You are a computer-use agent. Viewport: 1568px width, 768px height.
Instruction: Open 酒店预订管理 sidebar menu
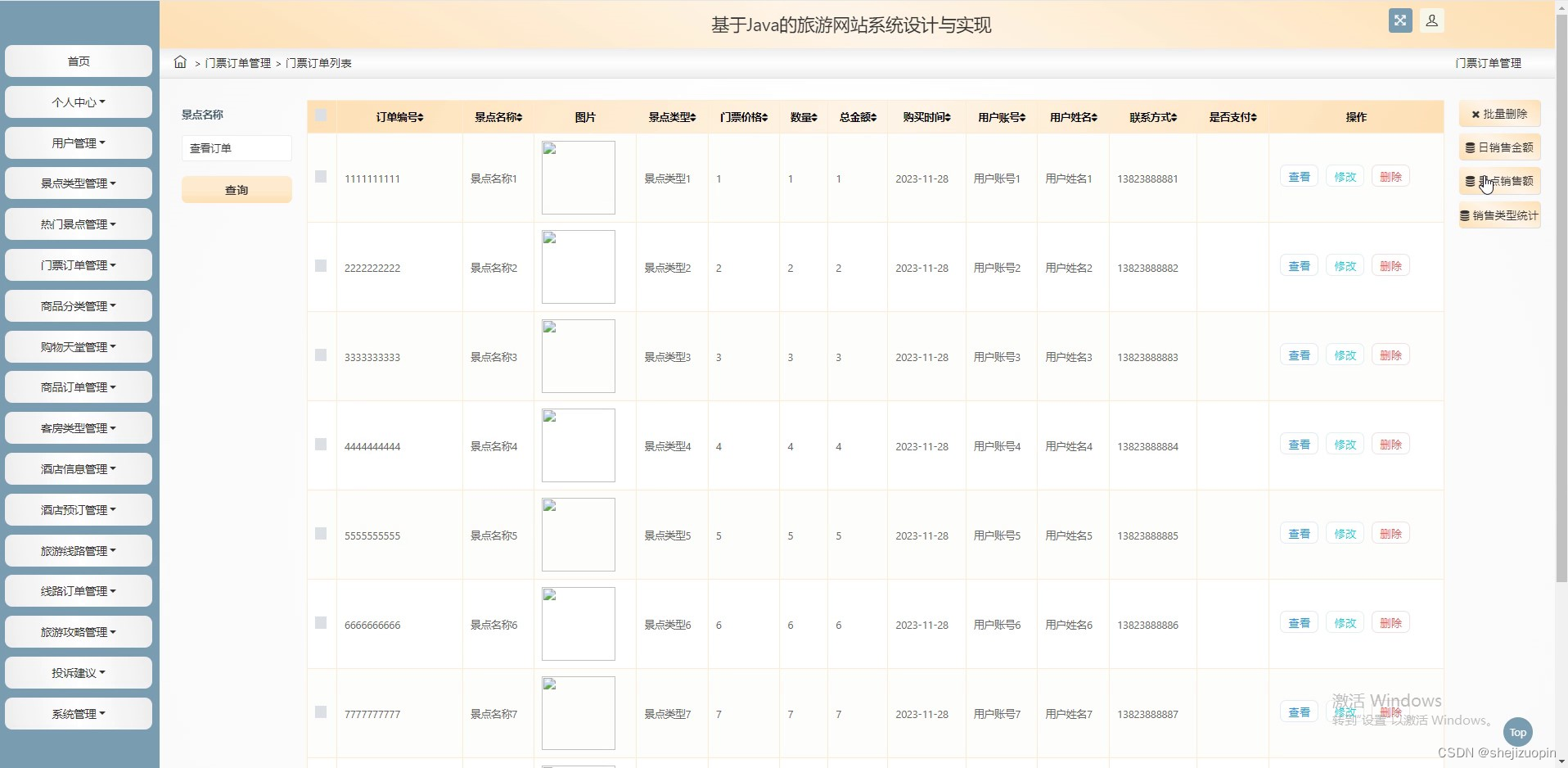79,510
